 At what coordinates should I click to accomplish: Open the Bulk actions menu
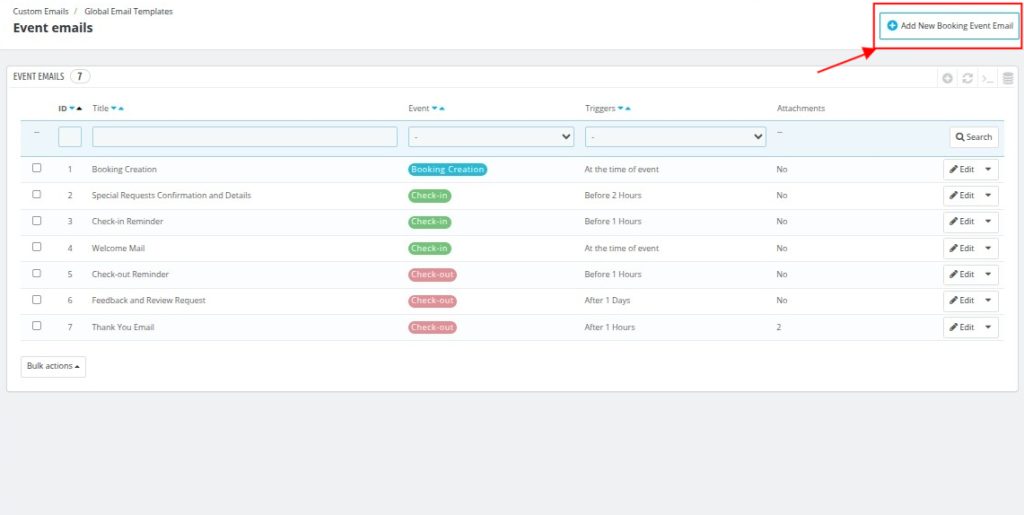coord(53,366)
